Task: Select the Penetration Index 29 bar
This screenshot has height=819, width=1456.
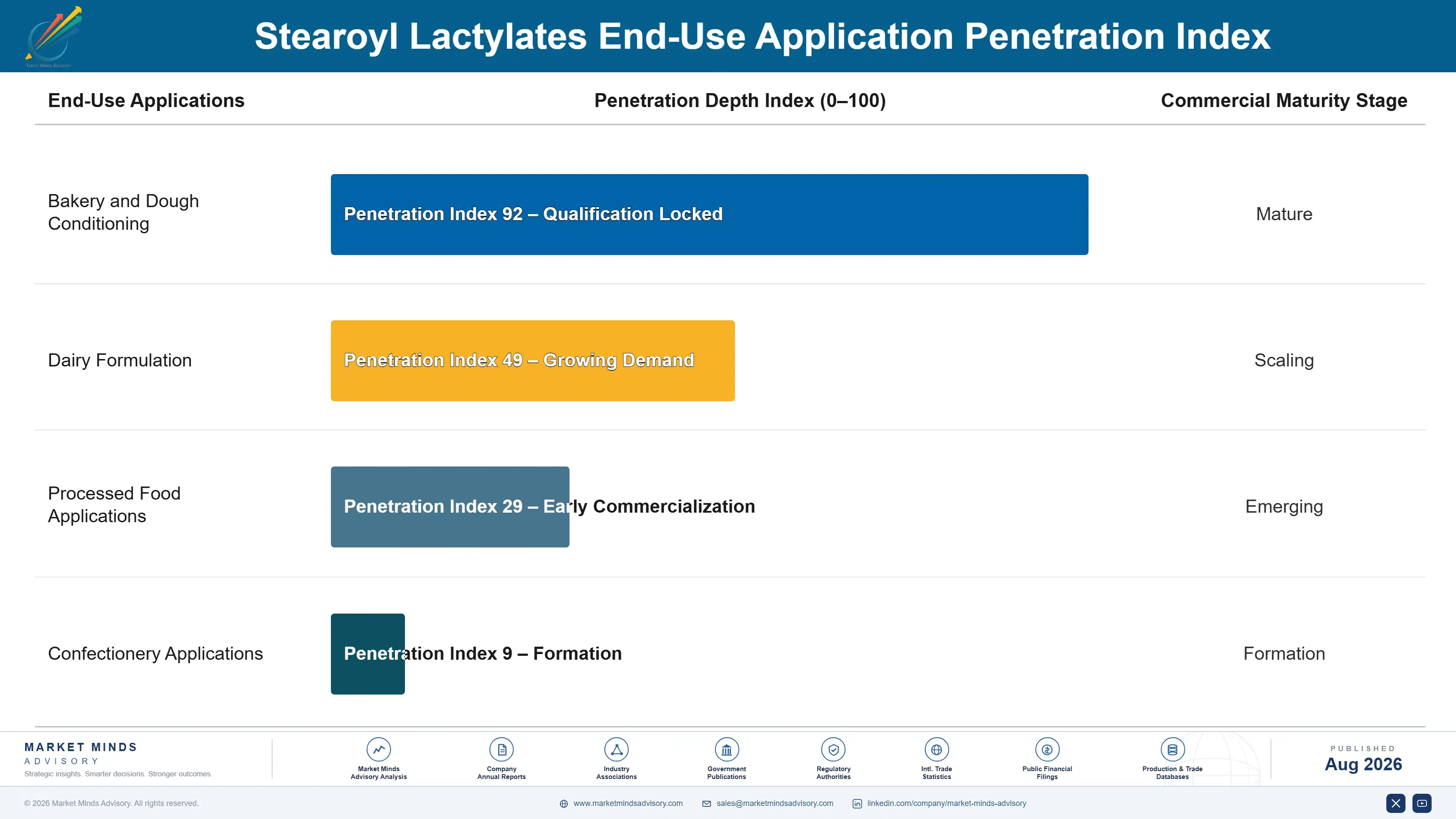Action: tap(450, 507)
